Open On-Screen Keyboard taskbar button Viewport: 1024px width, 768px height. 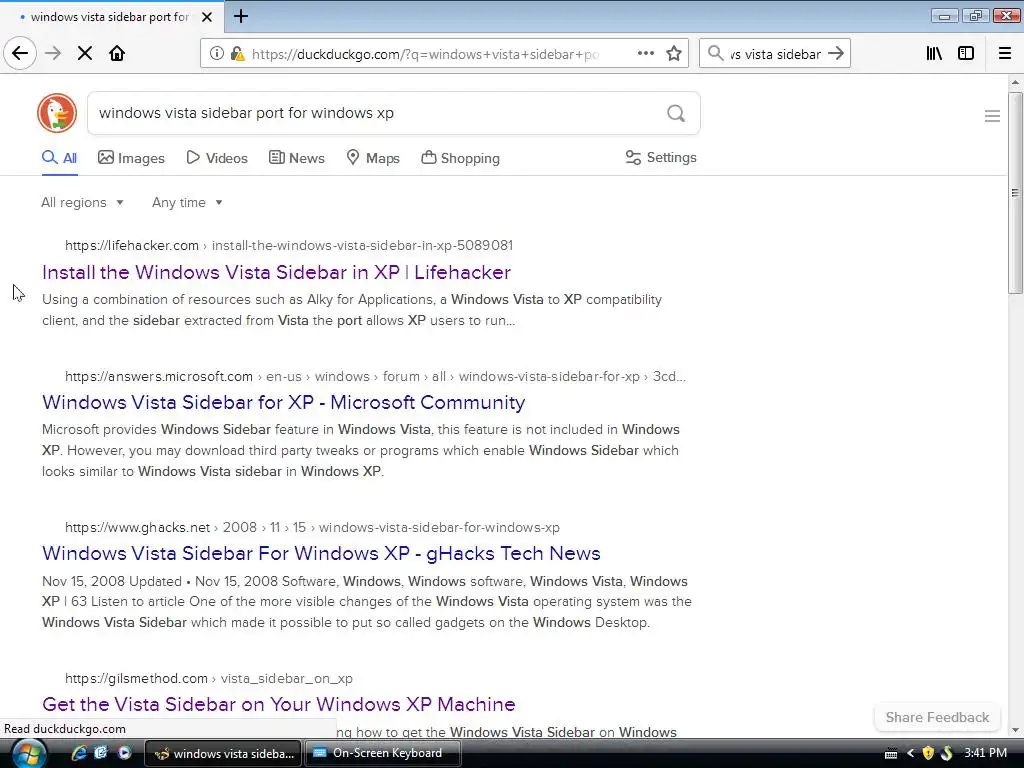383,754
